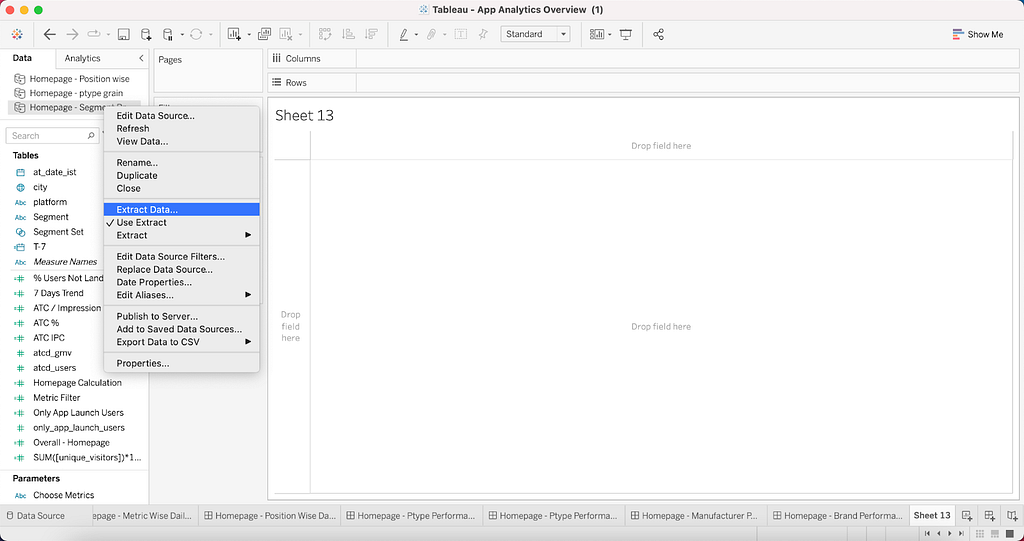Select Extract Data... menu item
The image size is (1024, 541).
[182, 210]
